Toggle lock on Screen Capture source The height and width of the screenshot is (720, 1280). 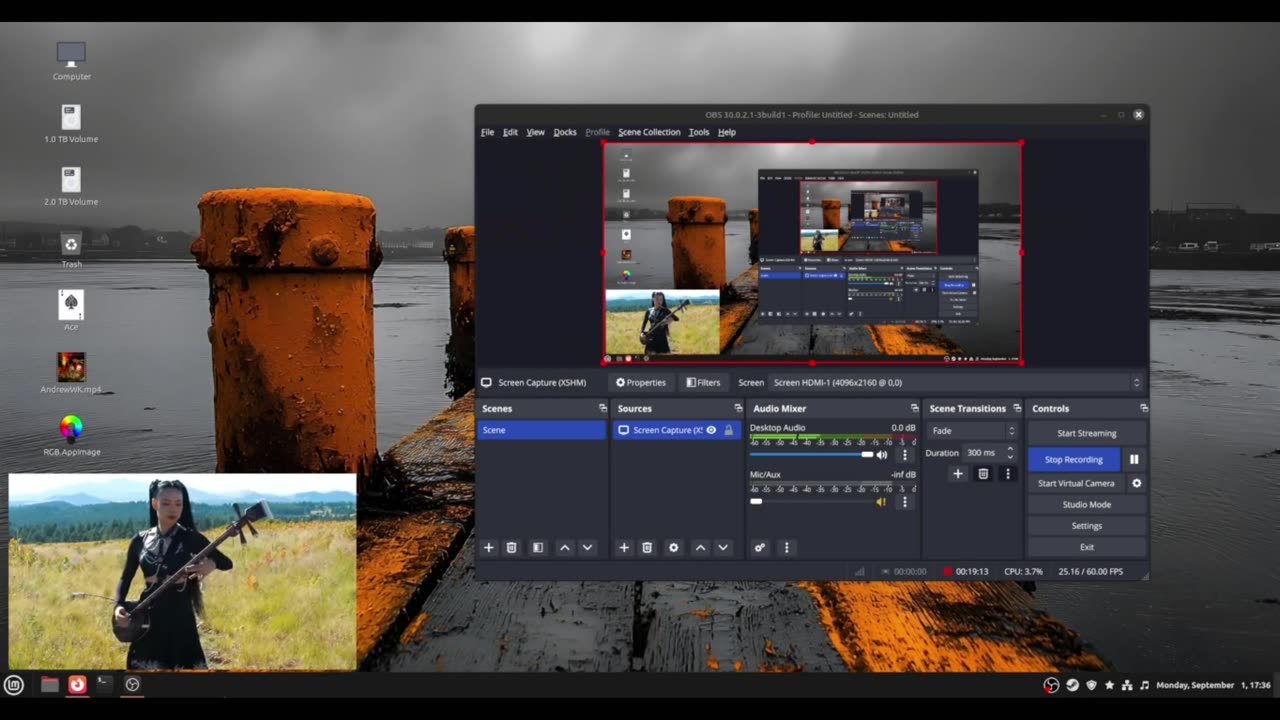(728, 430)
